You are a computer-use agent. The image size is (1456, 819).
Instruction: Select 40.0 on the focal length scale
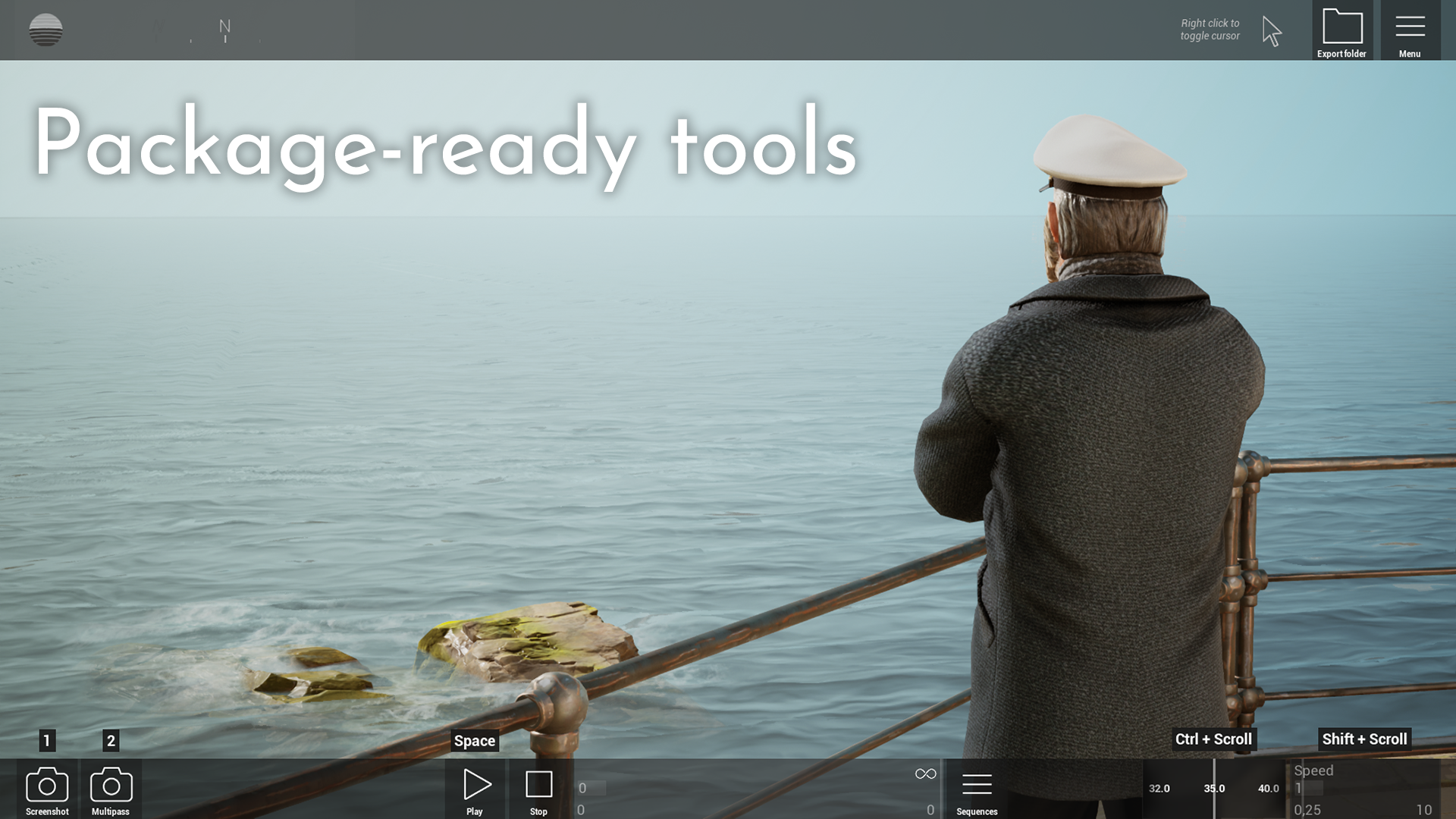pyautogui.click(x=1268, y=789)
